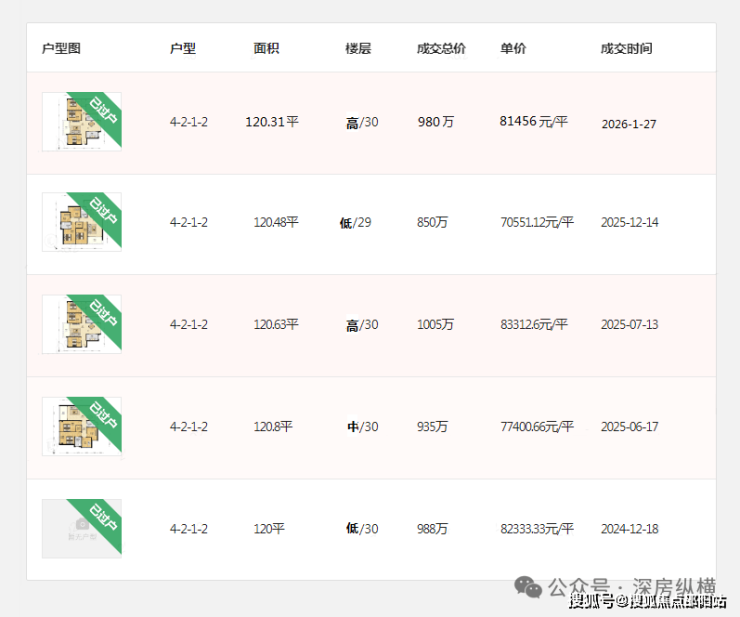Select layout 4-2-1-2 in the 980万 row
The image size is (740, 617).
click(189, 122)
